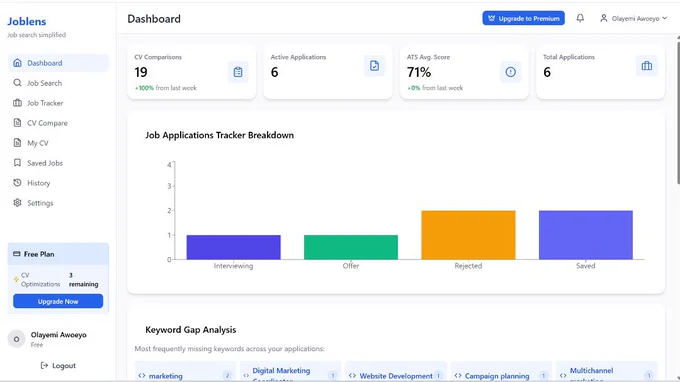Click the Saved Jobs bookmark icon

click(17, 163)
